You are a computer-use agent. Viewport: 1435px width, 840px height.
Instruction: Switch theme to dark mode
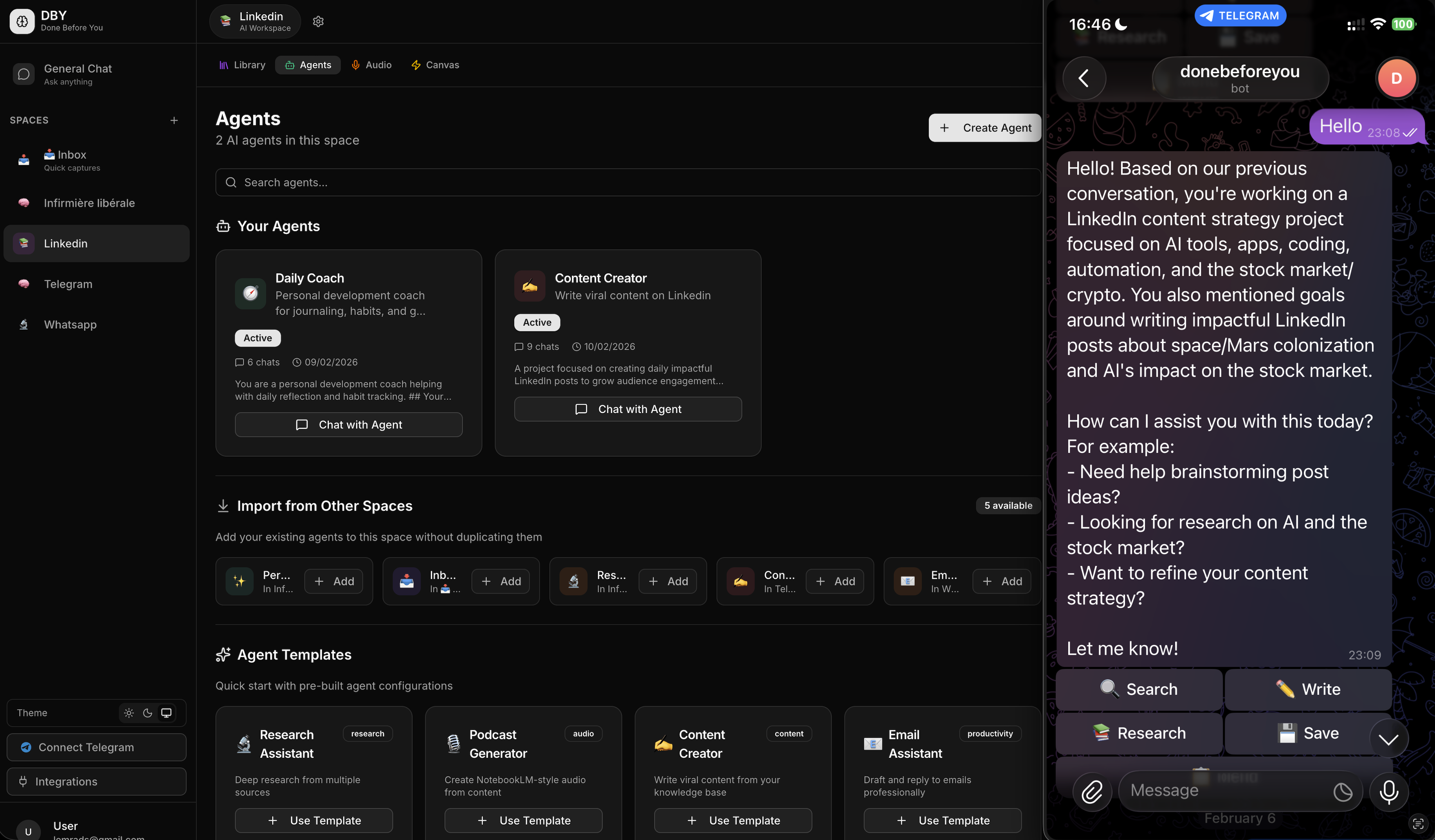(148, 713)
